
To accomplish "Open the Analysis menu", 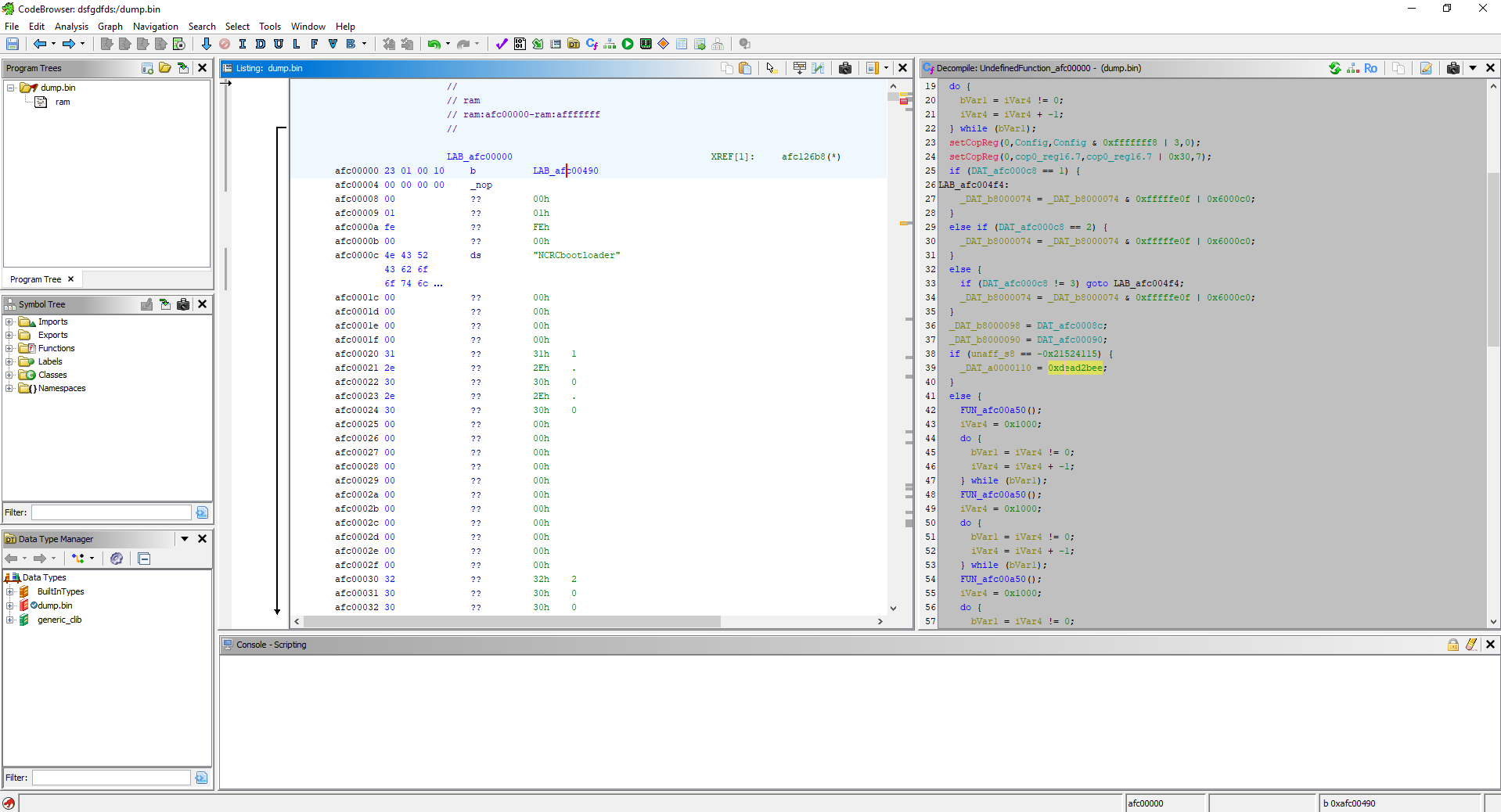I will click(x=71, y=26).
